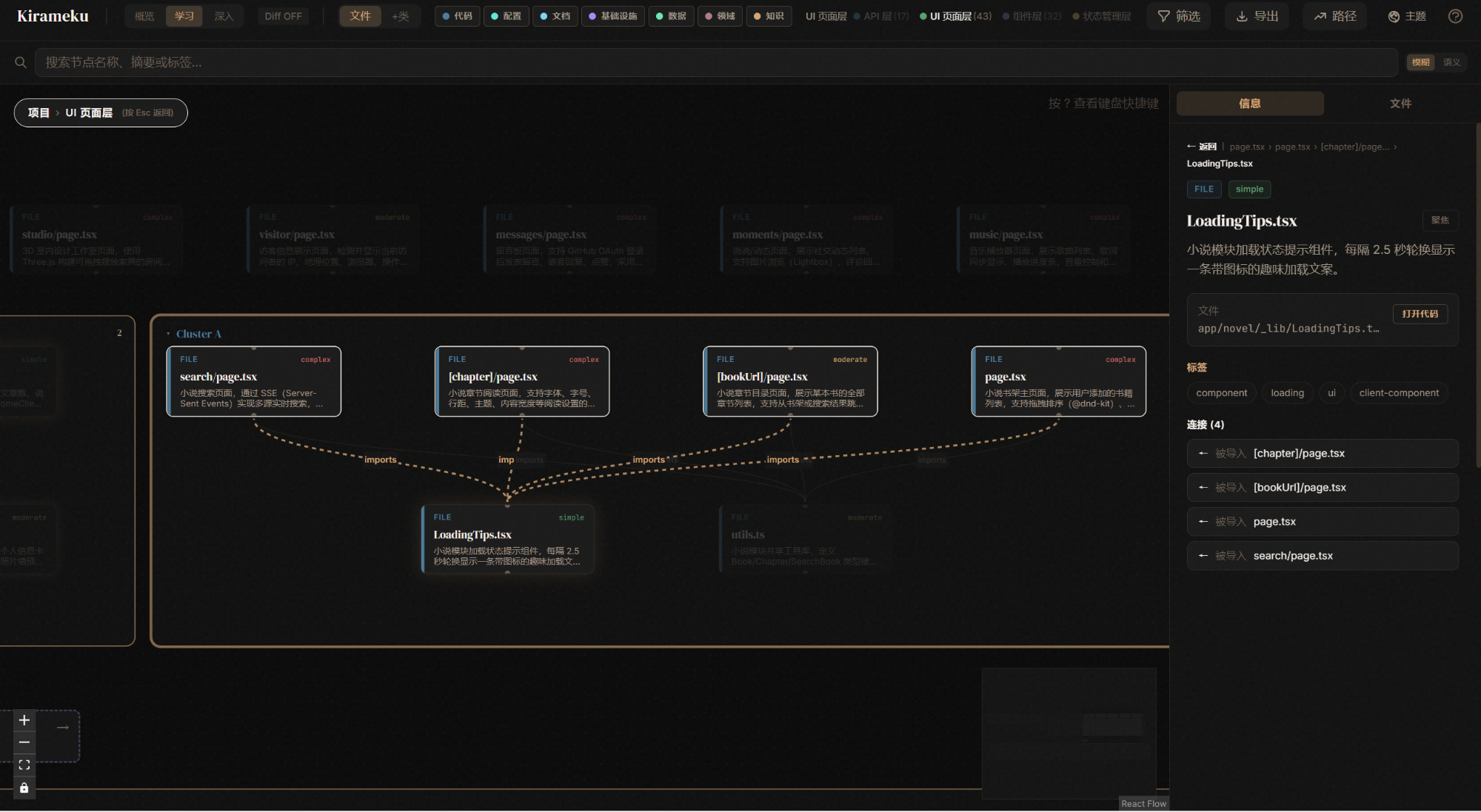Select the moments/page.tsx node card
The image size is (1481, 812).
point(807,240)
